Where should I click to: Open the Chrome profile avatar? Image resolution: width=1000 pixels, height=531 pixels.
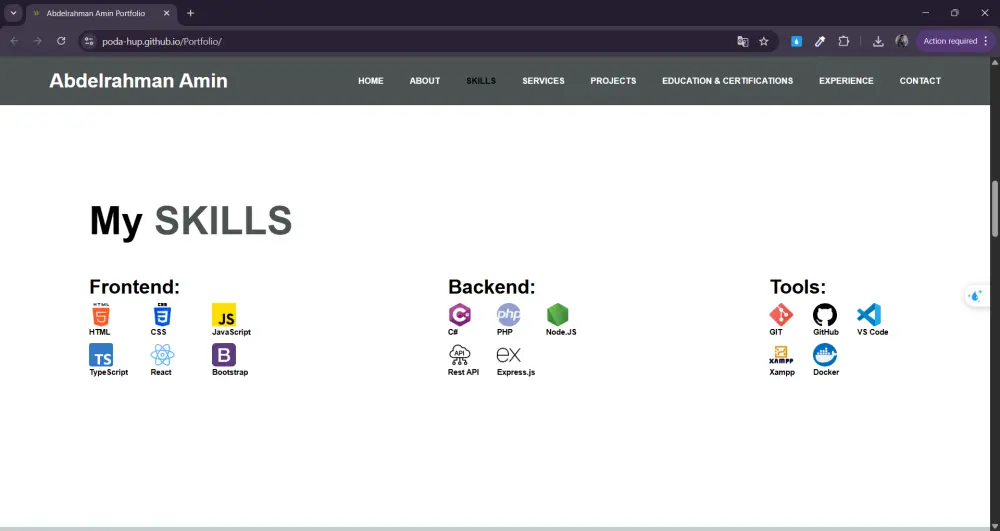(x=902, y=41)
